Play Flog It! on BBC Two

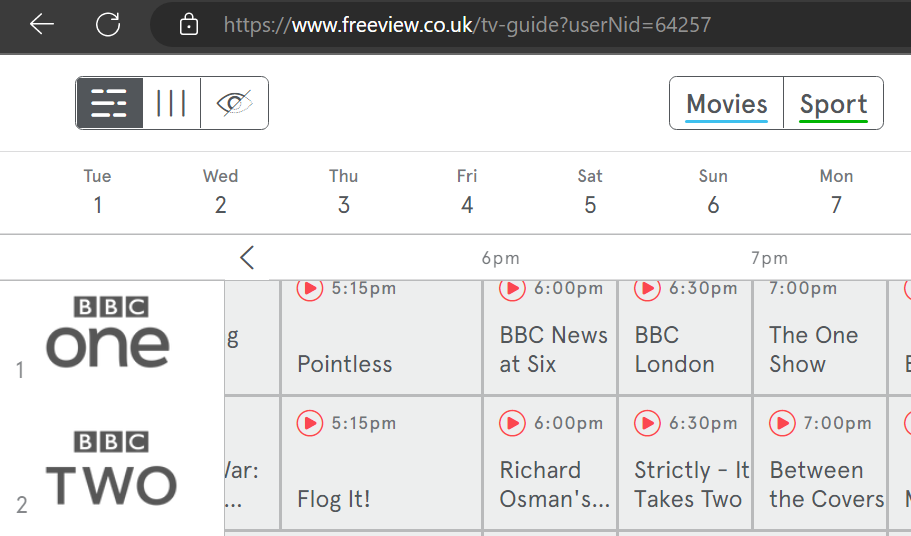(x=310, y=424)
